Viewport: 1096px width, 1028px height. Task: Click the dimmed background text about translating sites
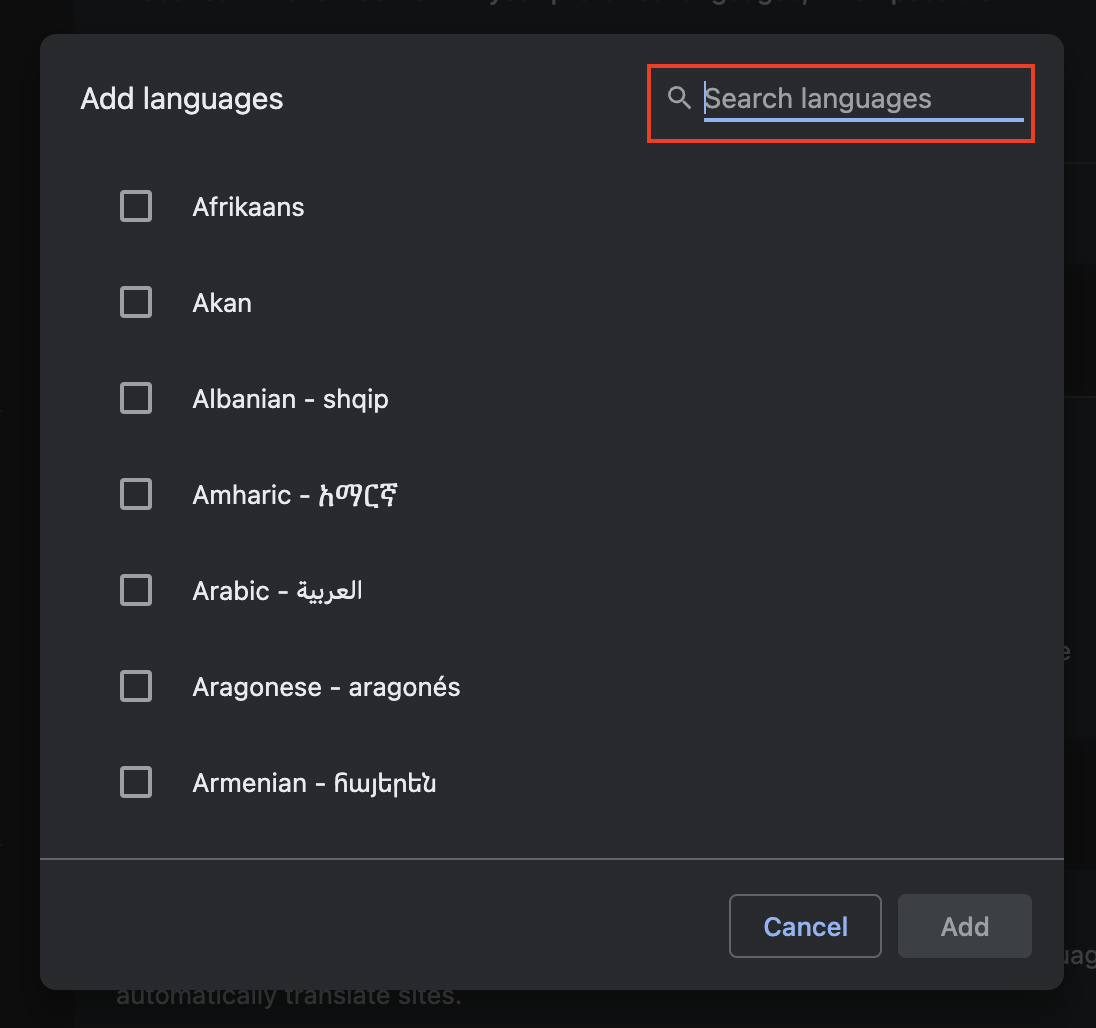pos(289,997)
